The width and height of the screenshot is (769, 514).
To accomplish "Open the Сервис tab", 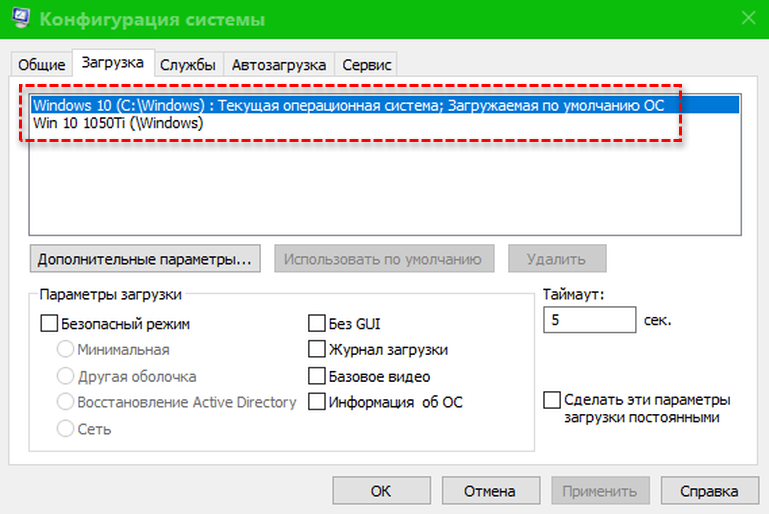I will 366,65.
